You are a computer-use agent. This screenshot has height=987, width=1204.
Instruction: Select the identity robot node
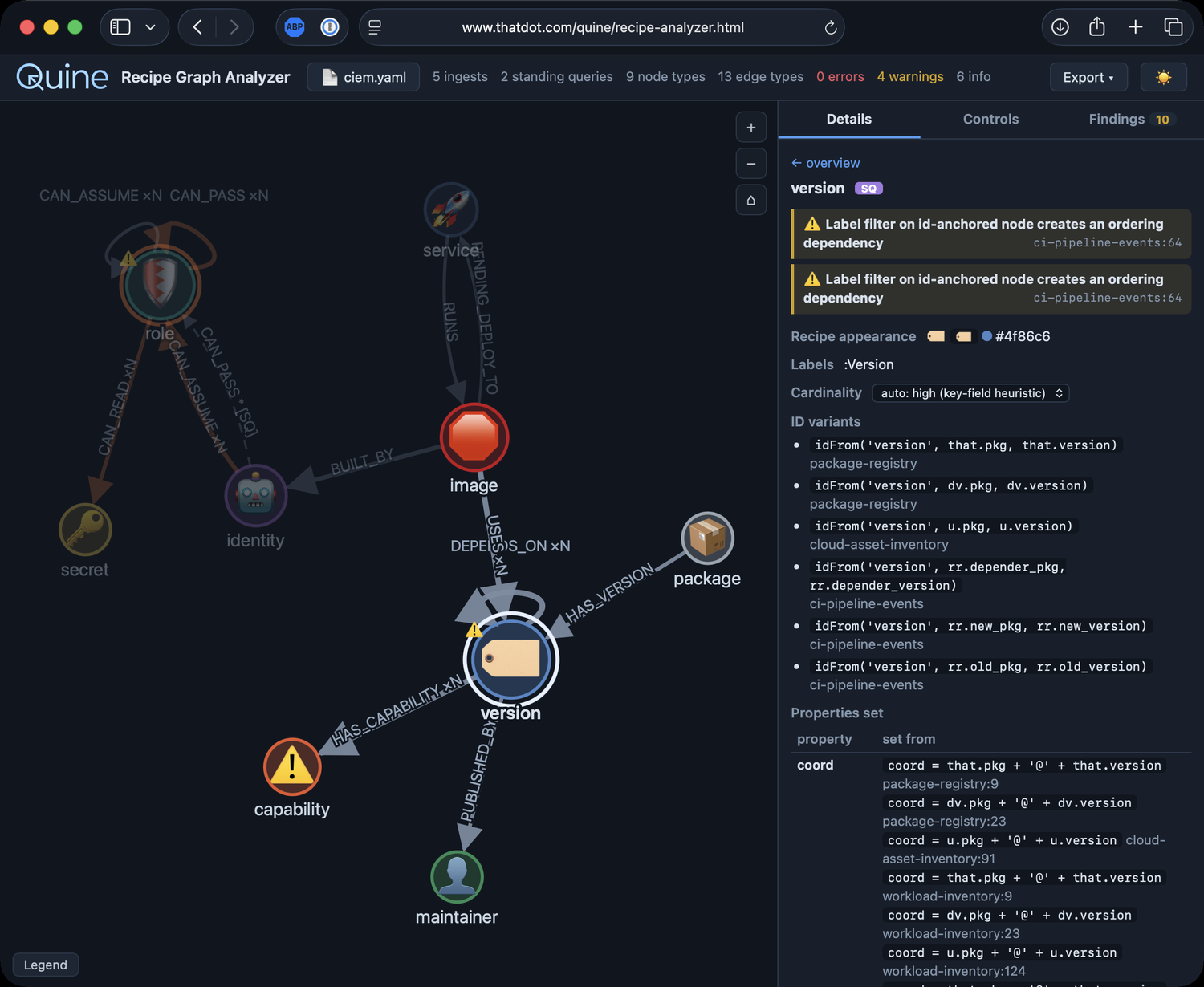pos(256,495)
